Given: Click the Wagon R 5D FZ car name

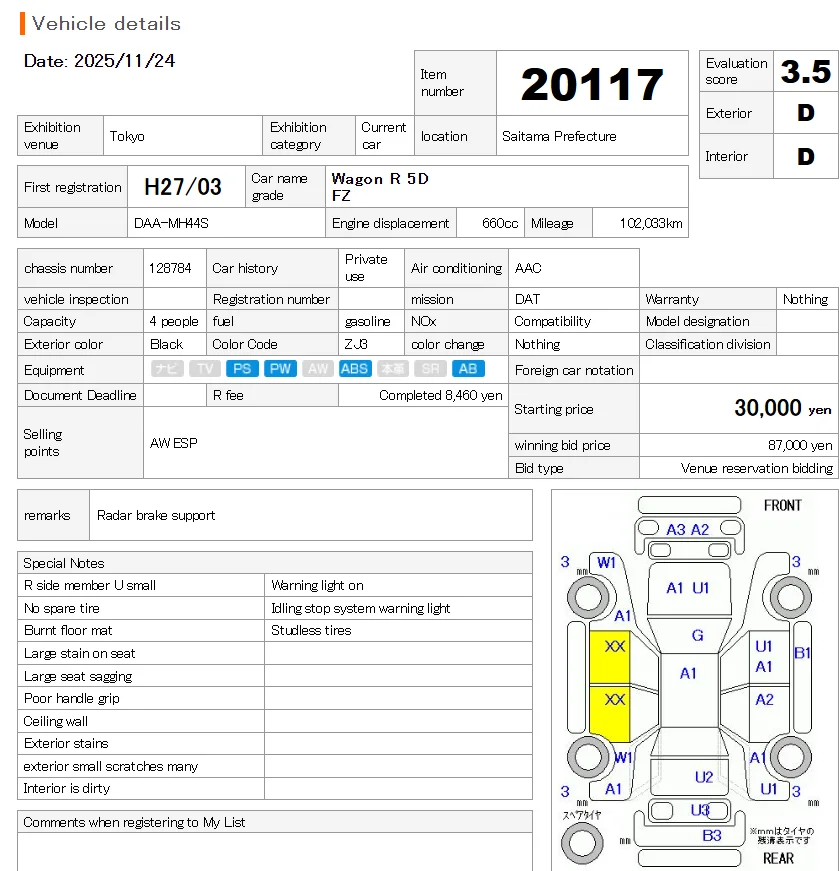Looking at the screenshot, I should click(380, 187).
